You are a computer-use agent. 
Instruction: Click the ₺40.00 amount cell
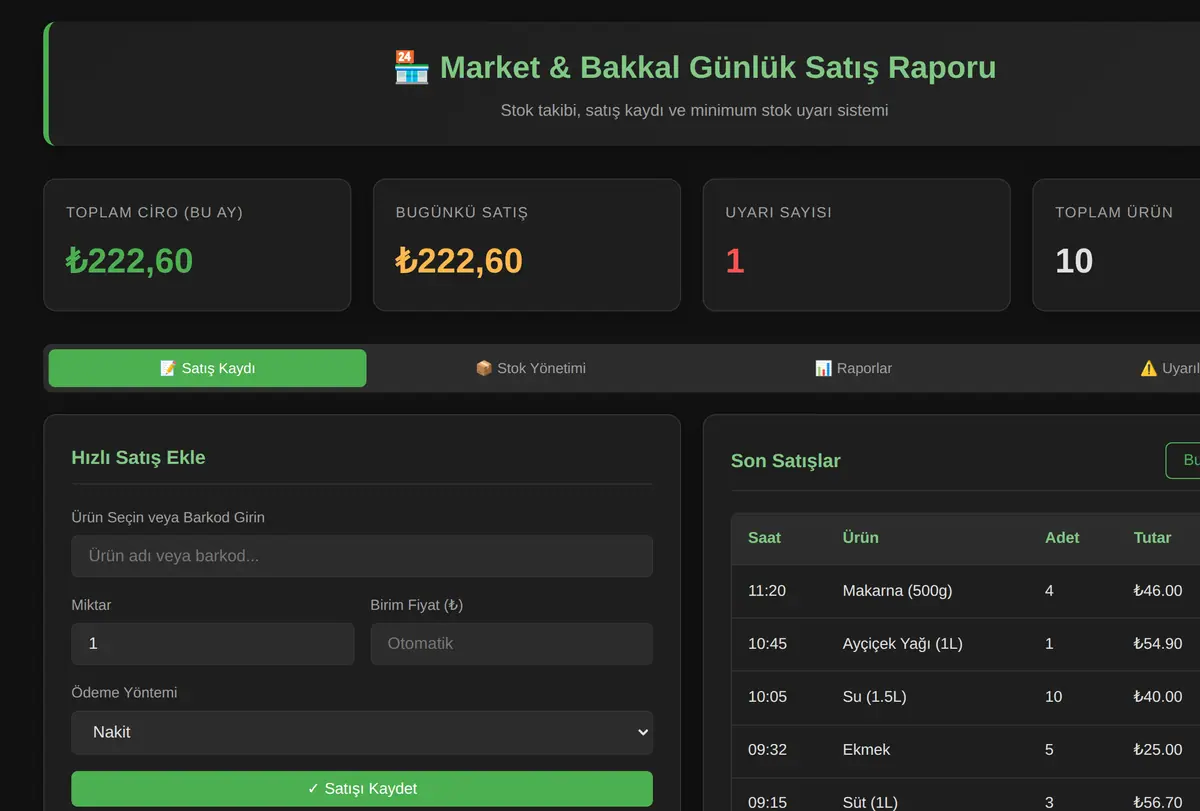click(1158, 697)
